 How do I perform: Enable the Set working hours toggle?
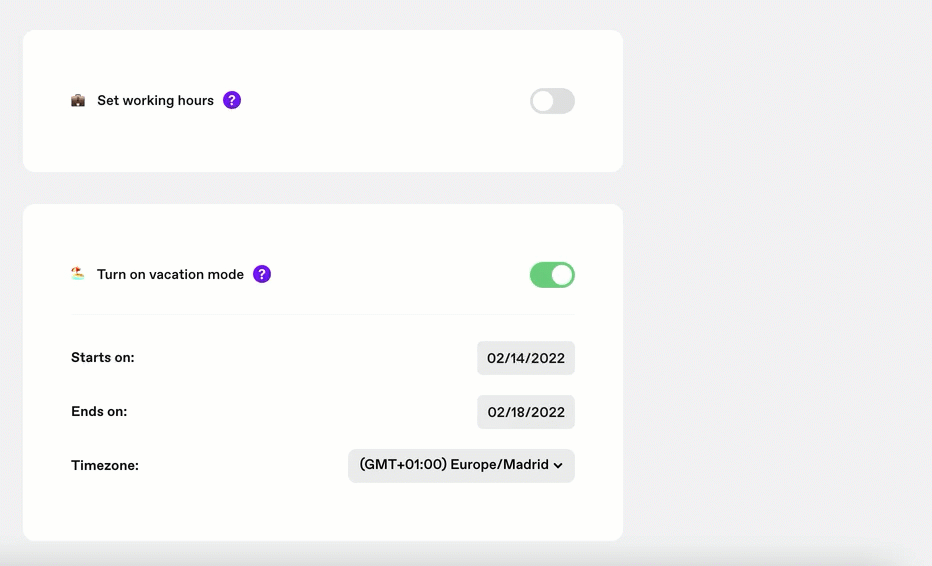coord(552,101)
